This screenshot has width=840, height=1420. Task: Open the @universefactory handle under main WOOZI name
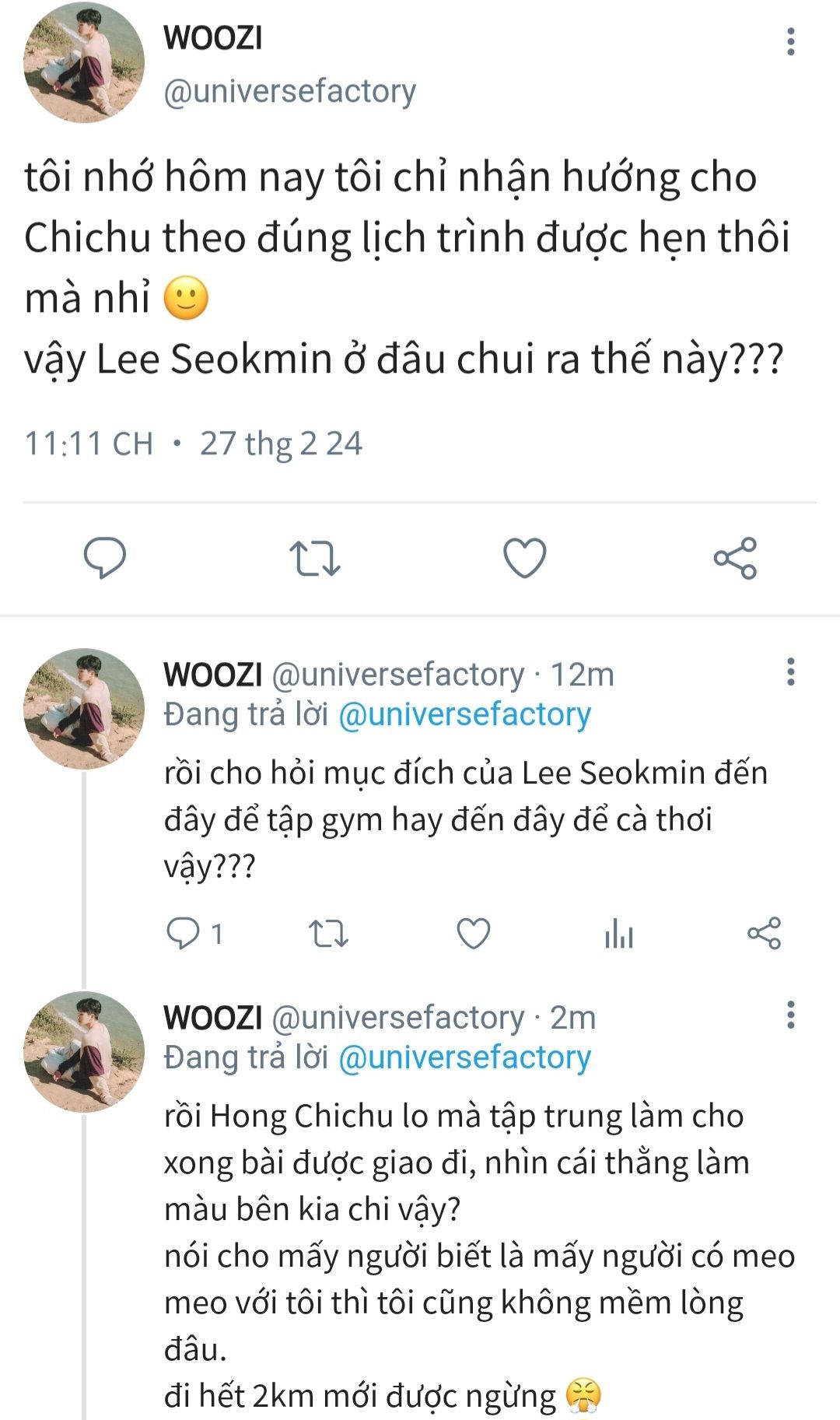(x=289, y=91)
